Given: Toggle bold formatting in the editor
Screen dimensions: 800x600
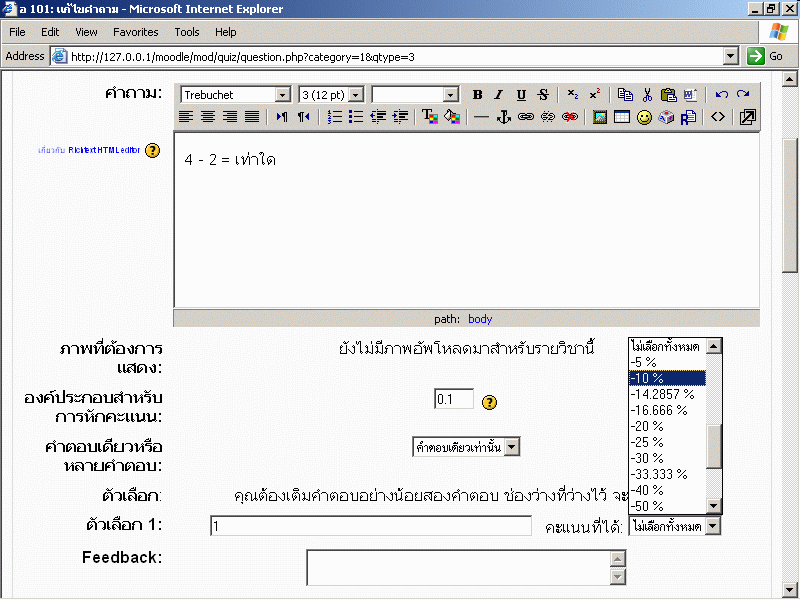Looking at the screenshot, I should pos(478,95).
